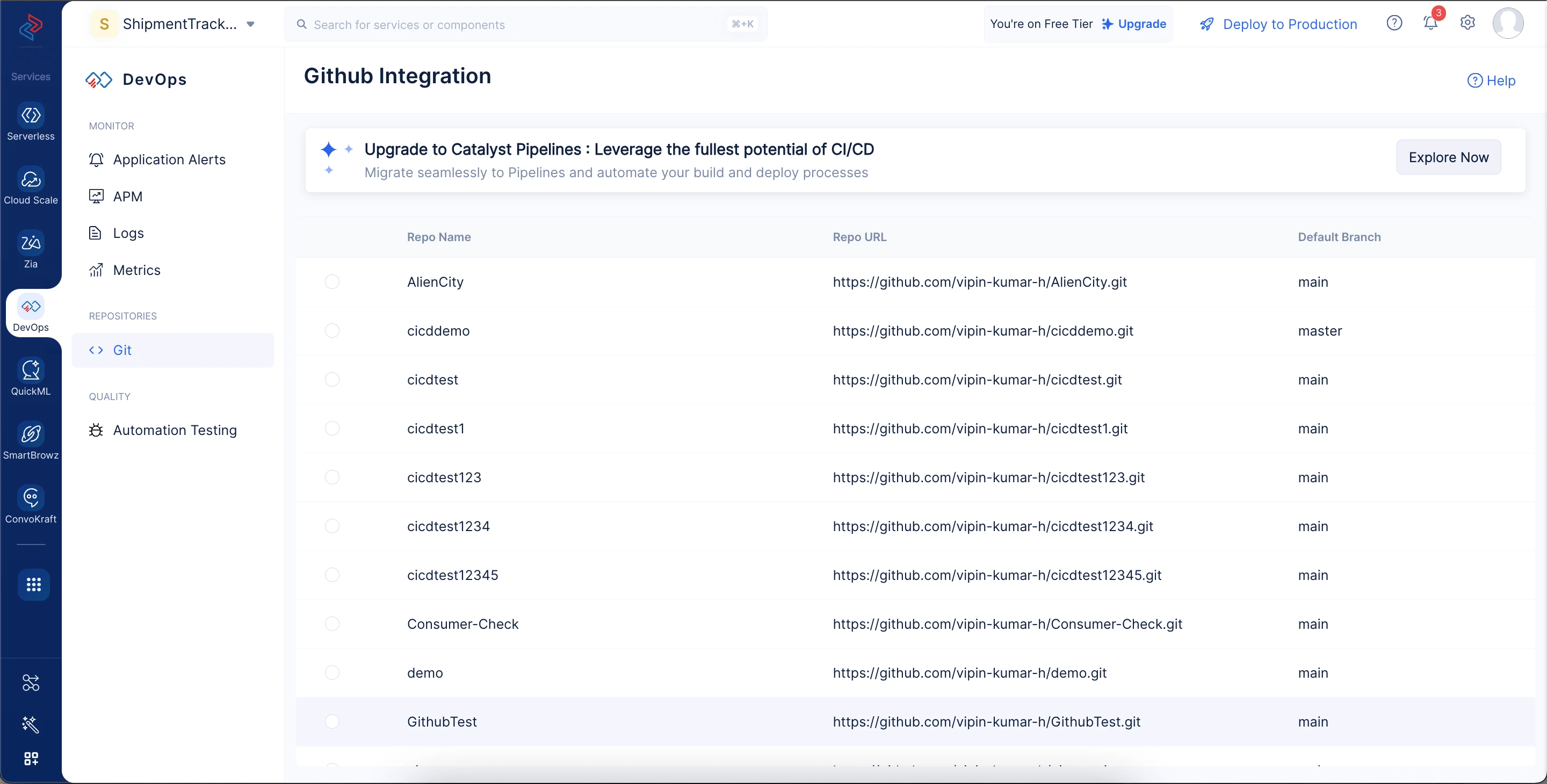Click the Consumer-Check repo name
The width and height of the screenshot is (1547, 784).
463,624
